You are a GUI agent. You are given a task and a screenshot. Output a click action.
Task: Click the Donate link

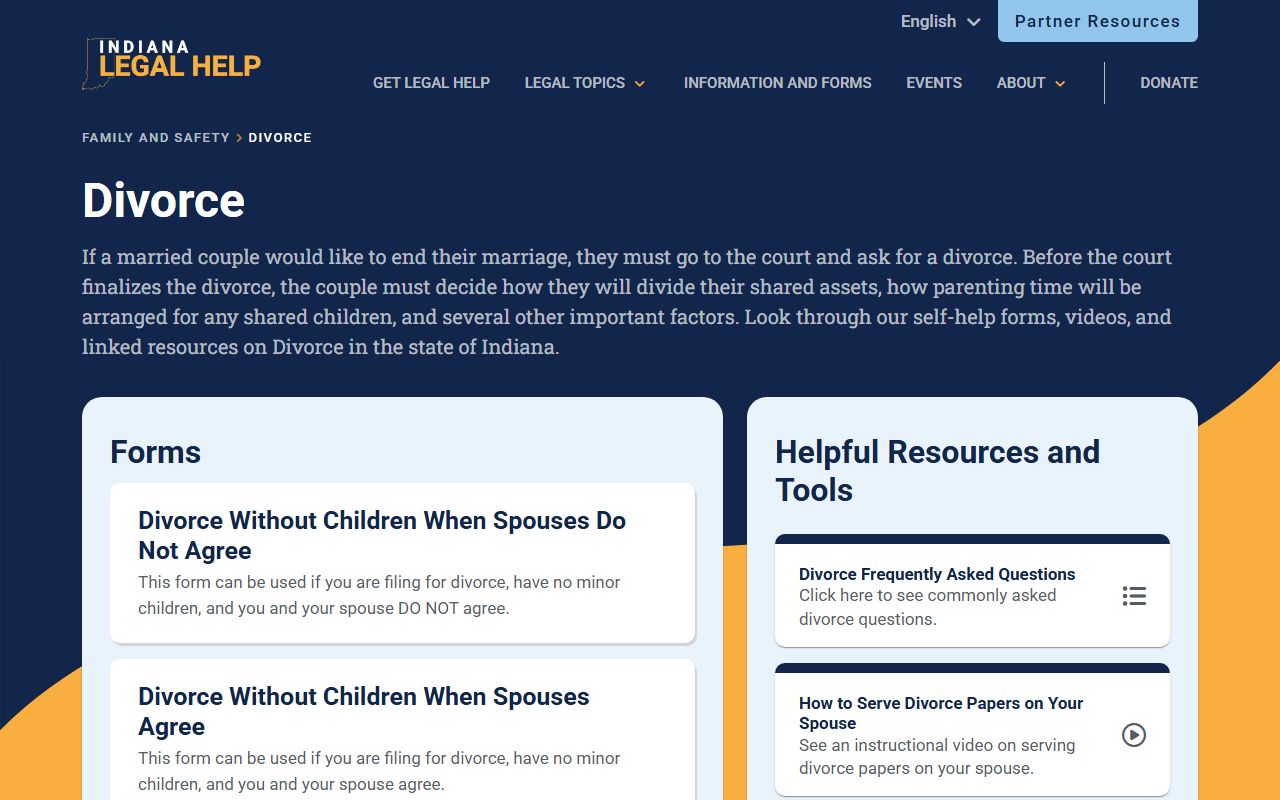[x=1169, y=83]
